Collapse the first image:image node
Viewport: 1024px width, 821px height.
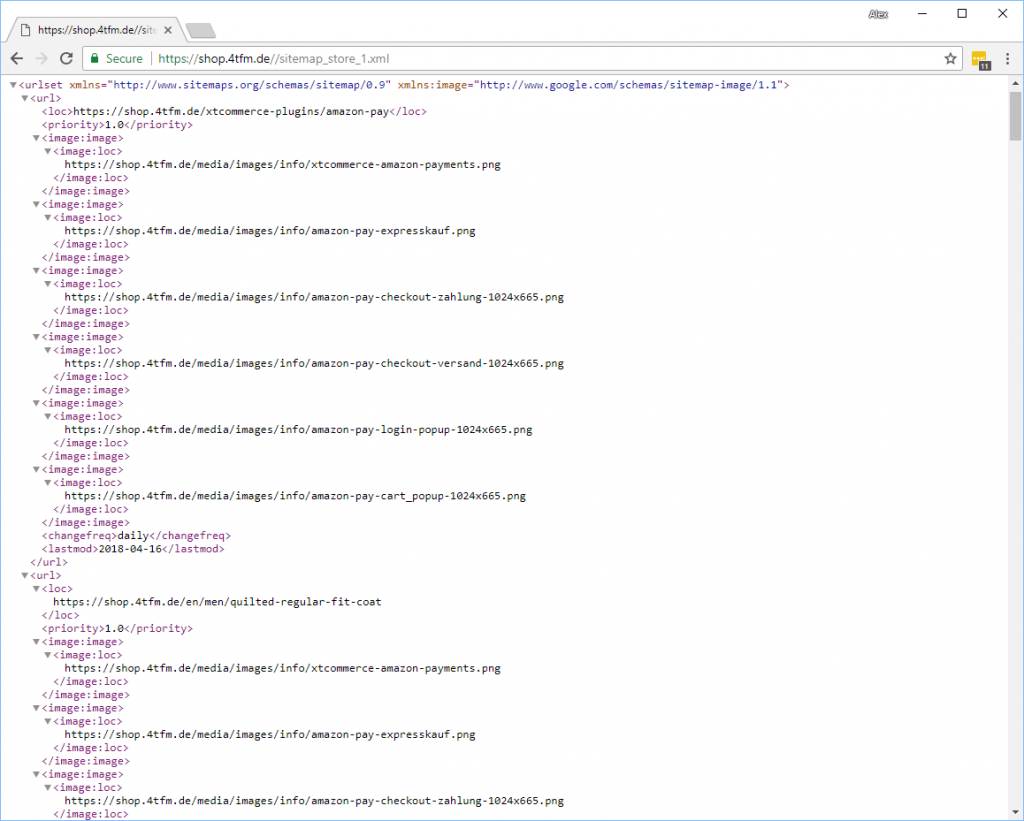(36, 139)
